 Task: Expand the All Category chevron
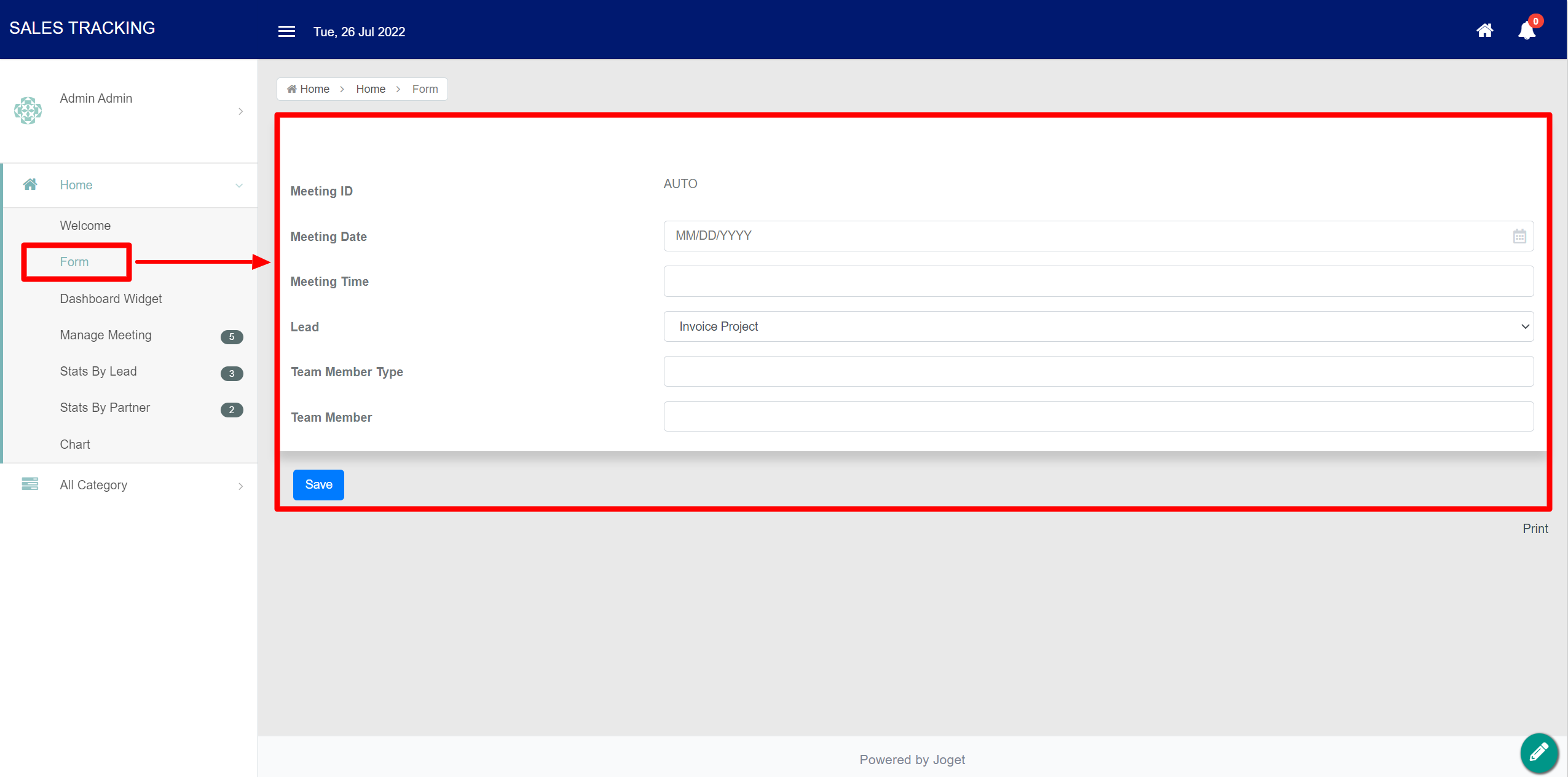pyautogui.click(x=240, y=486)
